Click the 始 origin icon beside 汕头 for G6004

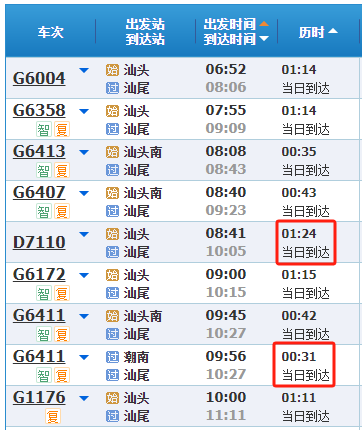112,70
